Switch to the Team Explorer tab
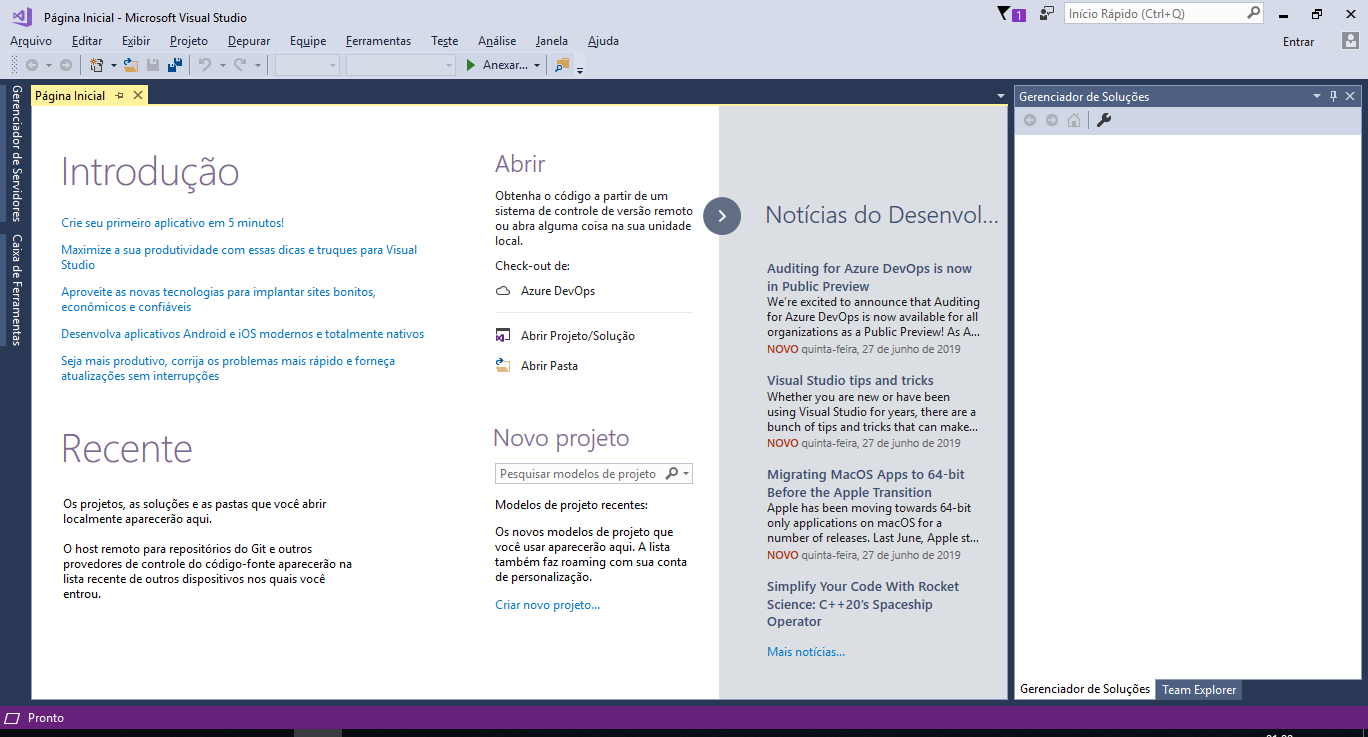 point(1199,690)
